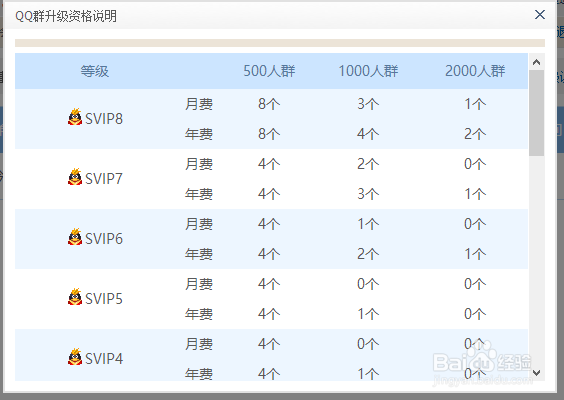Click SVIP8 年费 2000人群 value 2个
Image resolution: width=564 pixels, height=400 pixels.
pos(475,134)
